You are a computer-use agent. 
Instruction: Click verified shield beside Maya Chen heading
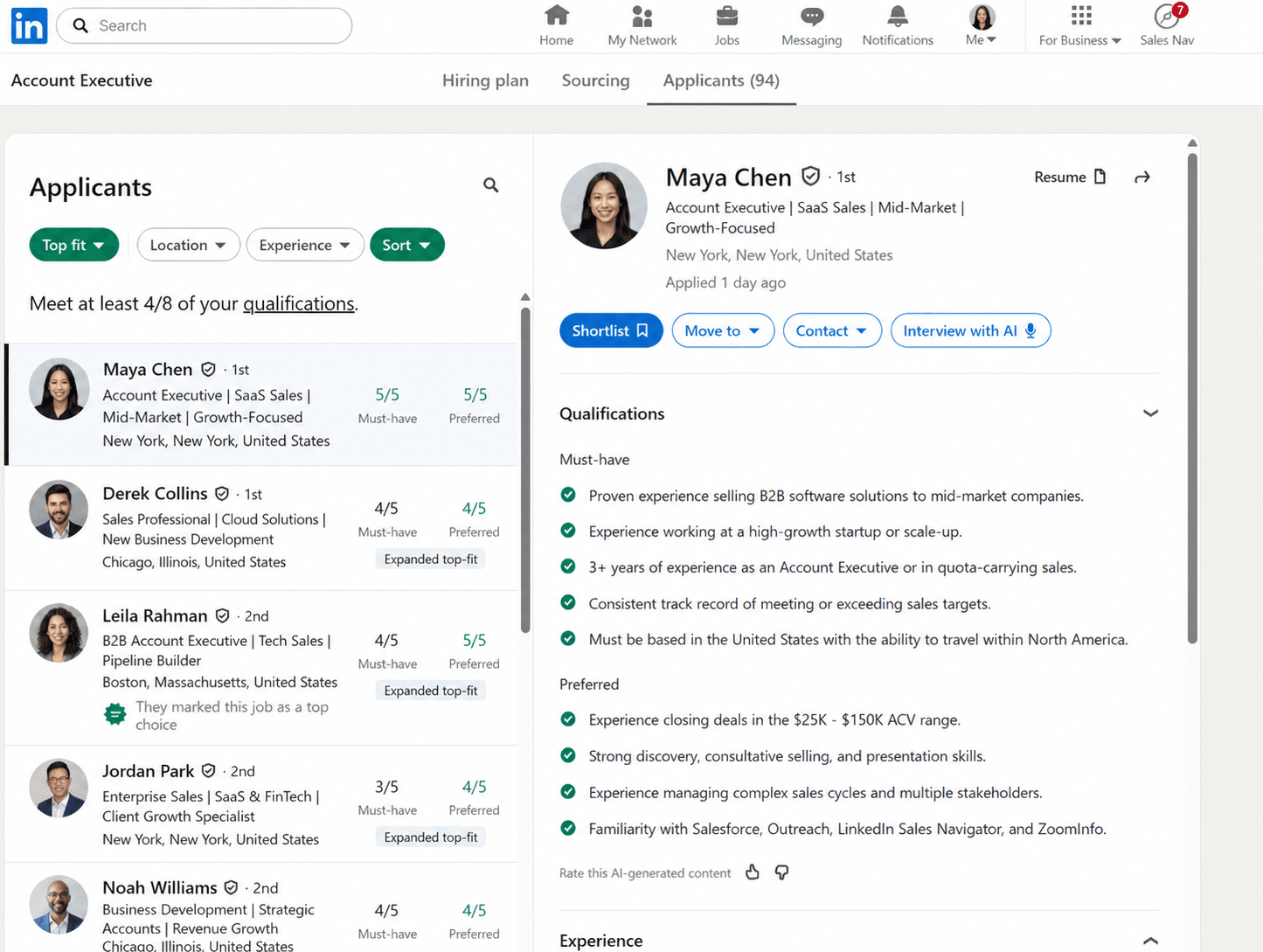click(811, 177)
